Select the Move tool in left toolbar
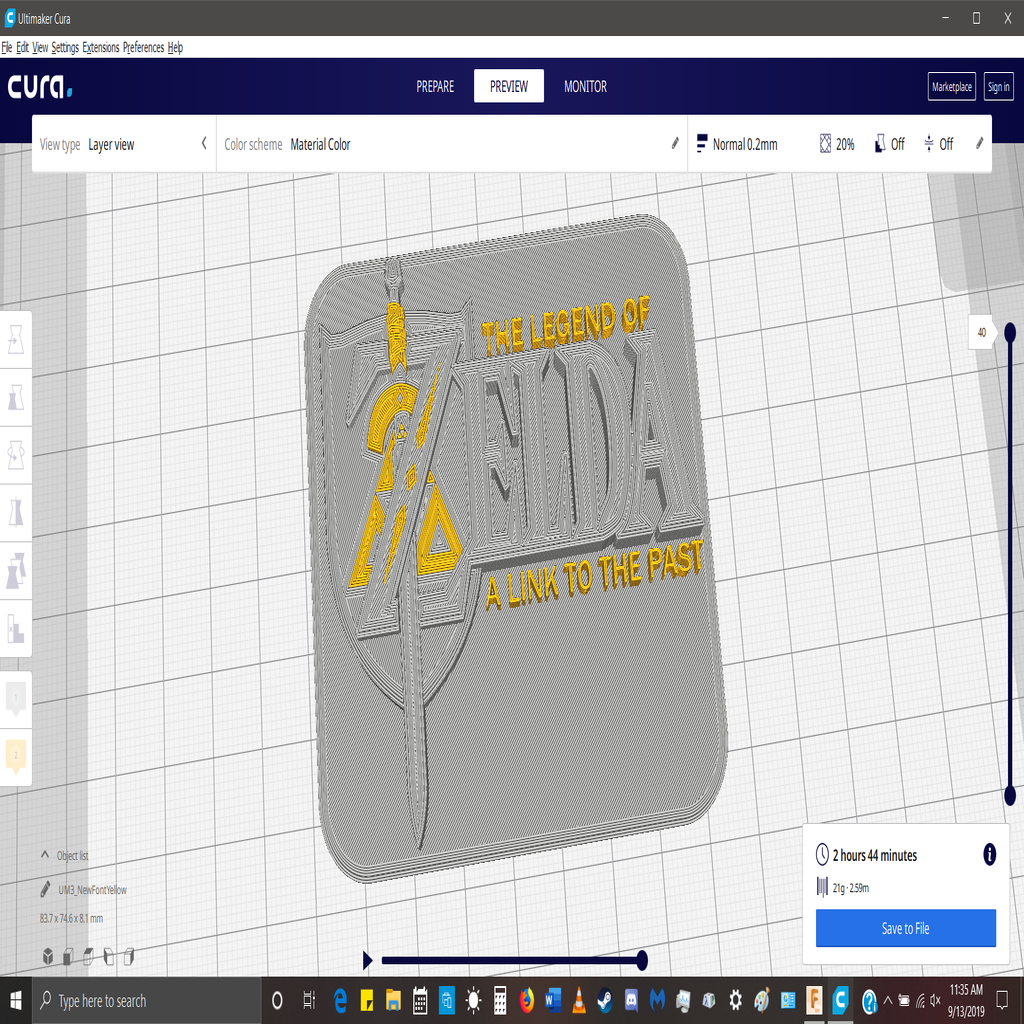 15,341
